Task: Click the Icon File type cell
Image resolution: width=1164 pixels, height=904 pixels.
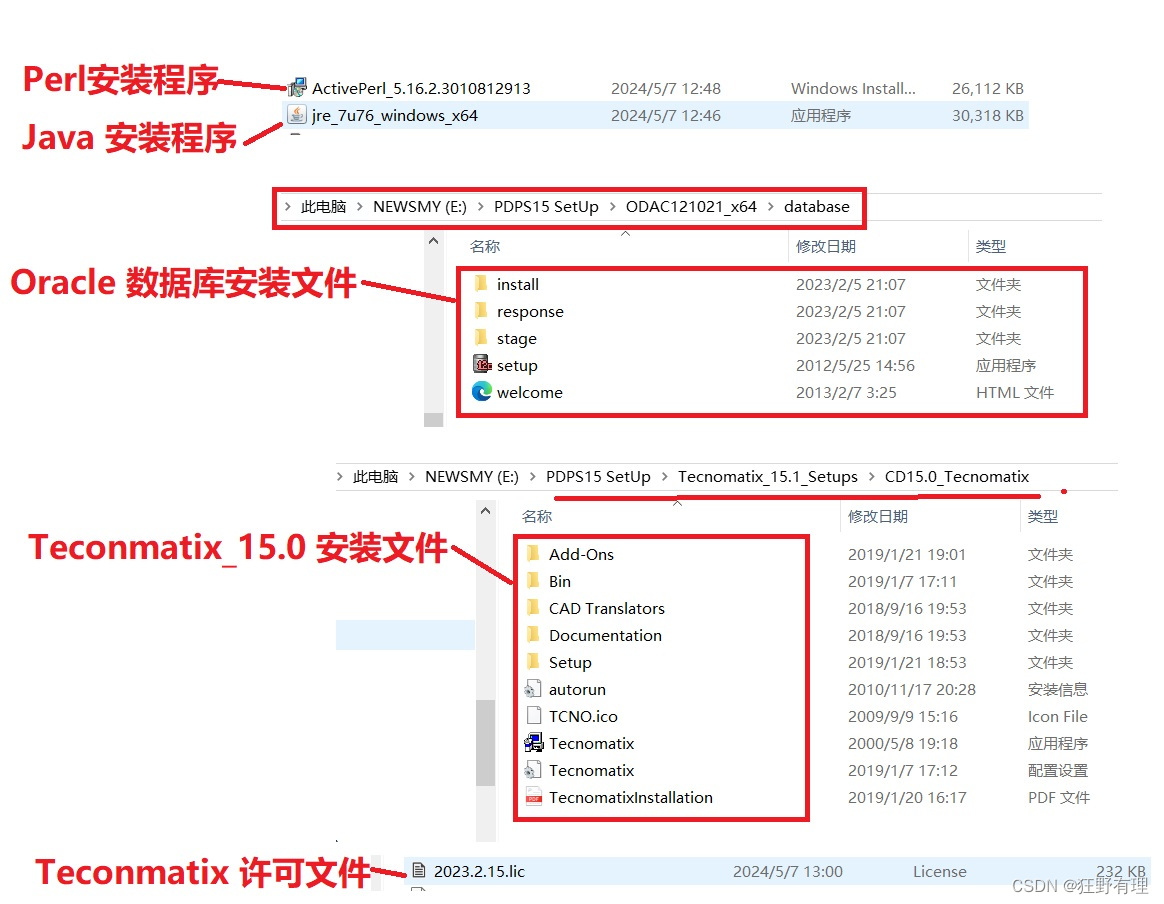Action: [1057, 716]
